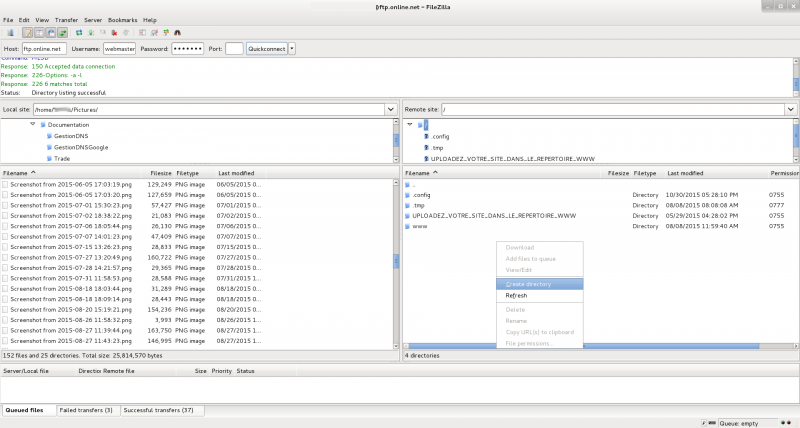Toggle message log display icon
The height and width of the screenshot is (428, 800).
(x=29, y=33)
